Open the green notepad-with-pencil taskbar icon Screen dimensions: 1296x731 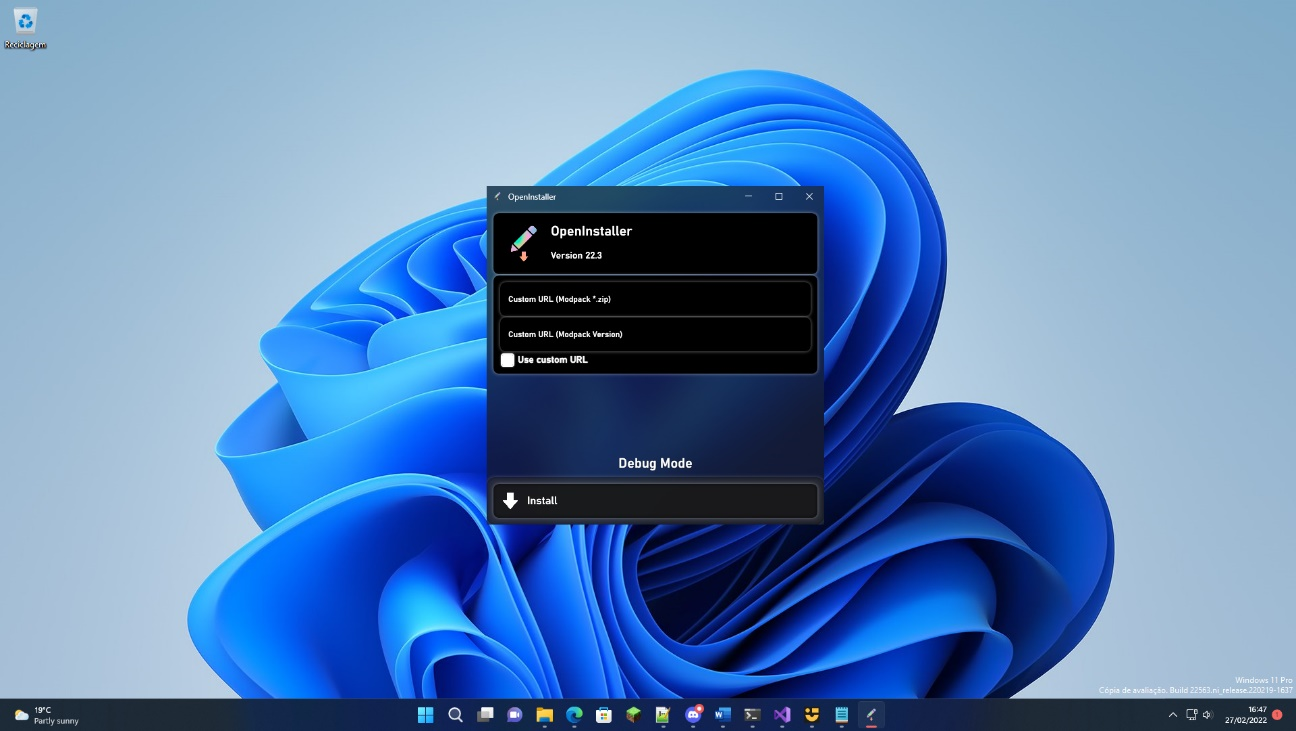coord(663,715)
